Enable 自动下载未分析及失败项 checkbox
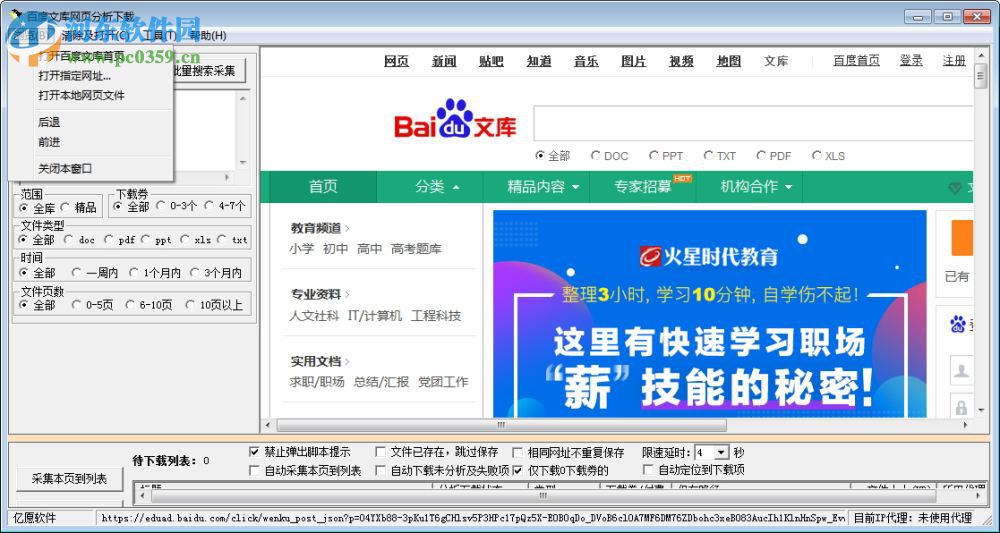 [380, 471]
